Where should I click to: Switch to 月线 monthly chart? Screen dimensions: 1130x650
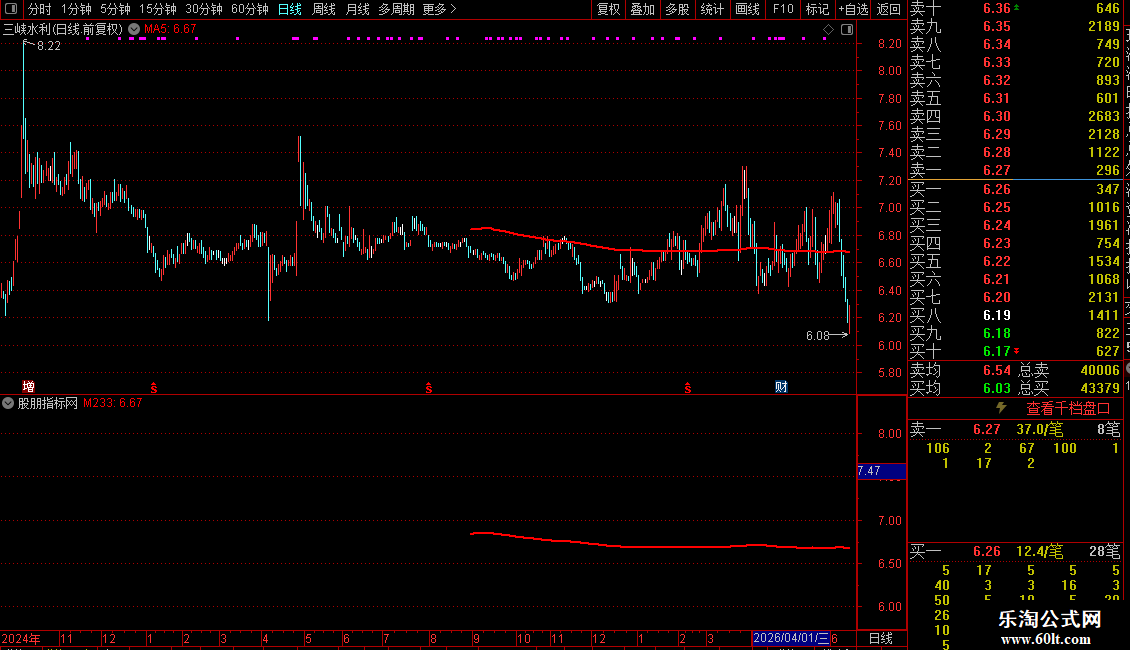coord(357,9)
